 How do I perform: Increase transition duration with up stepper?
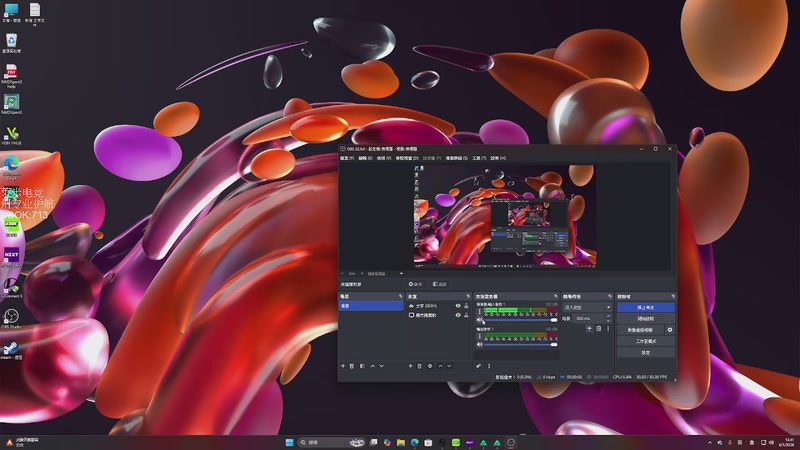pos(608,316)
